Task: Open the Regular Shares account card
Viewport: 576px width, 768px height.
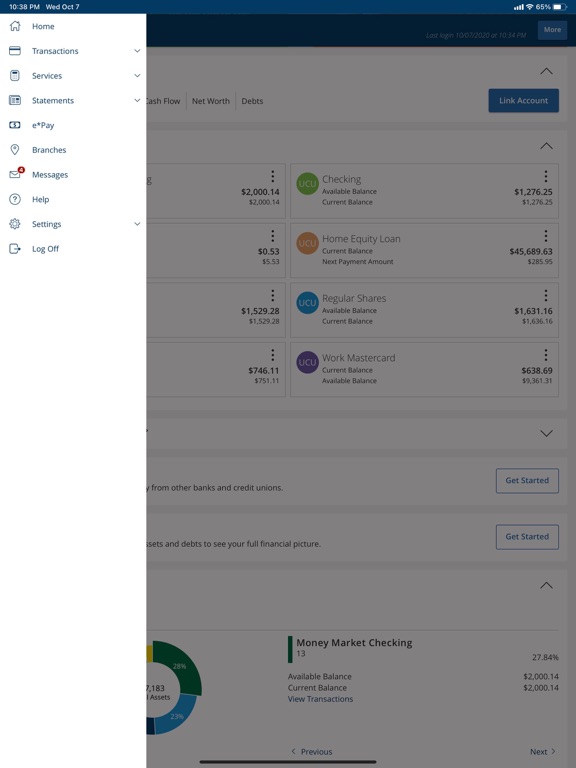Action: click(x=425, y=310)
